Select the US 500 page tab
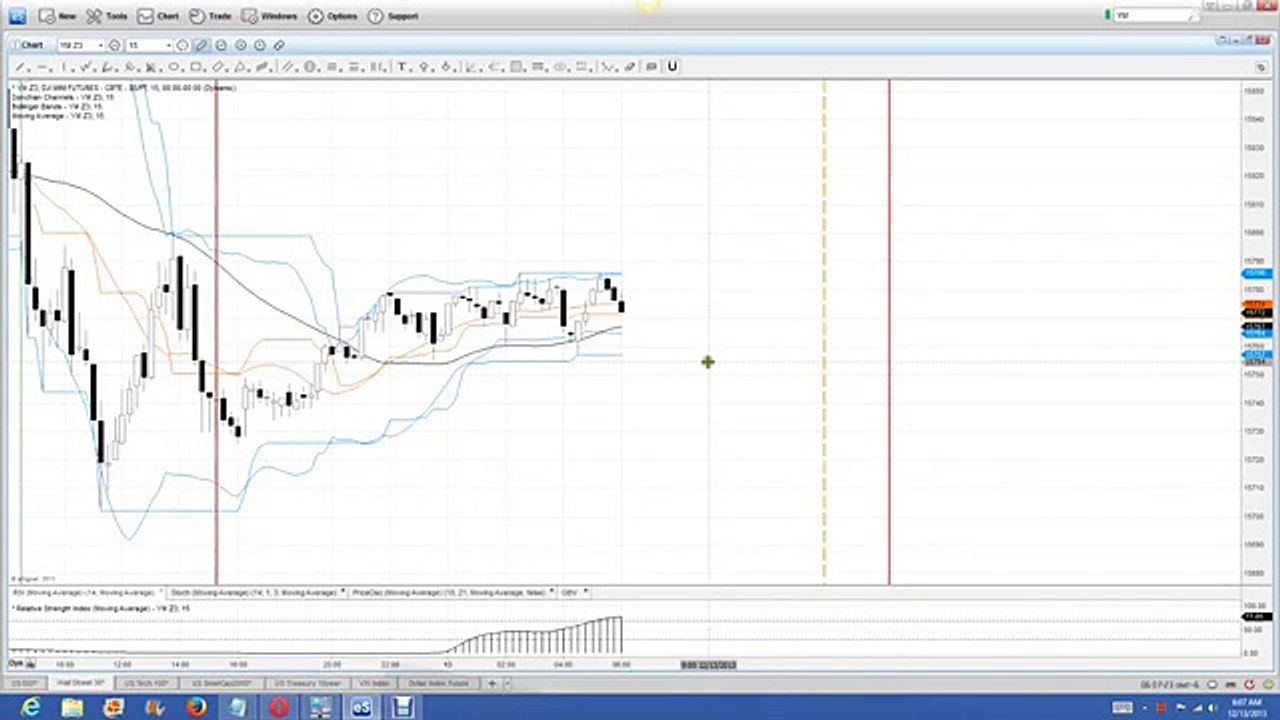 pyautogui.click(x=24, y=683)
